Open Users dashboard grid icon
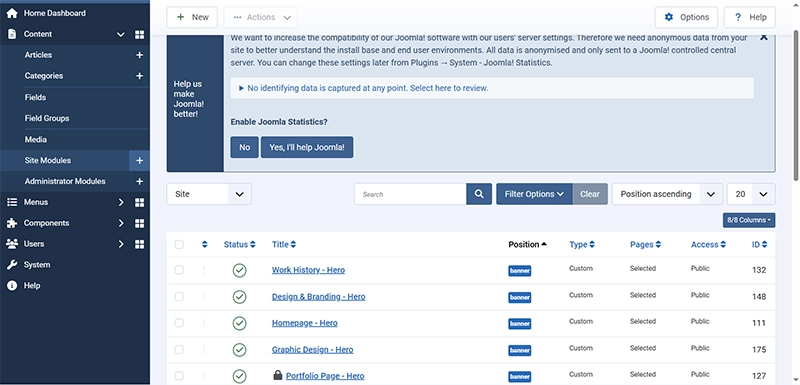Viewport: 800px width, 385px height. (139, 244)
